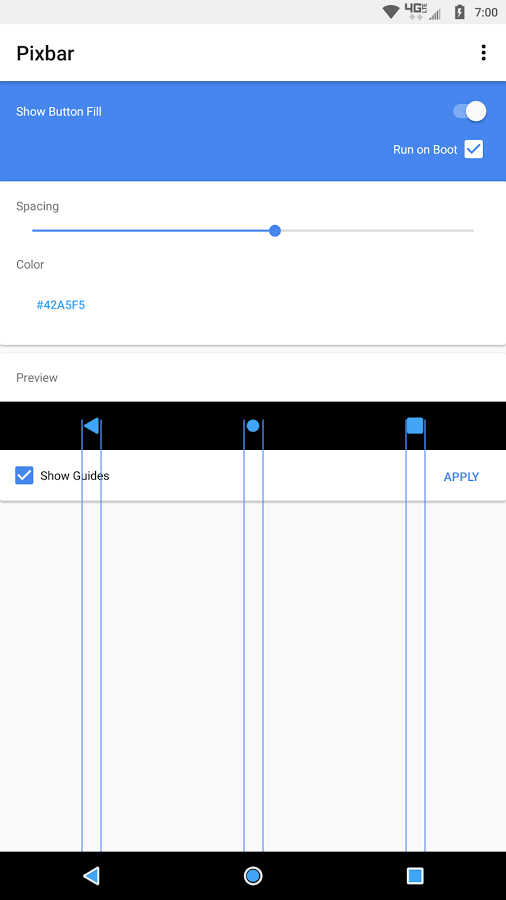This screenshot has height=900, width=506.
Task: Toggle the Show Button Fill switch
Action: pos(470,111)
